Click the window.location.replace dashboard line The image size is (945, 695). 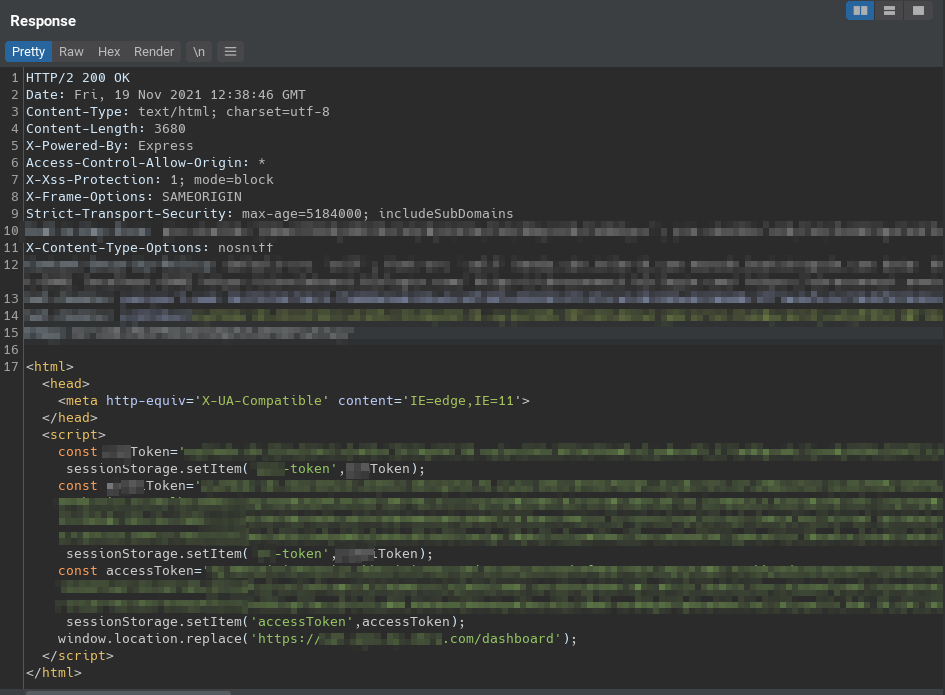[x=317, y=638]
